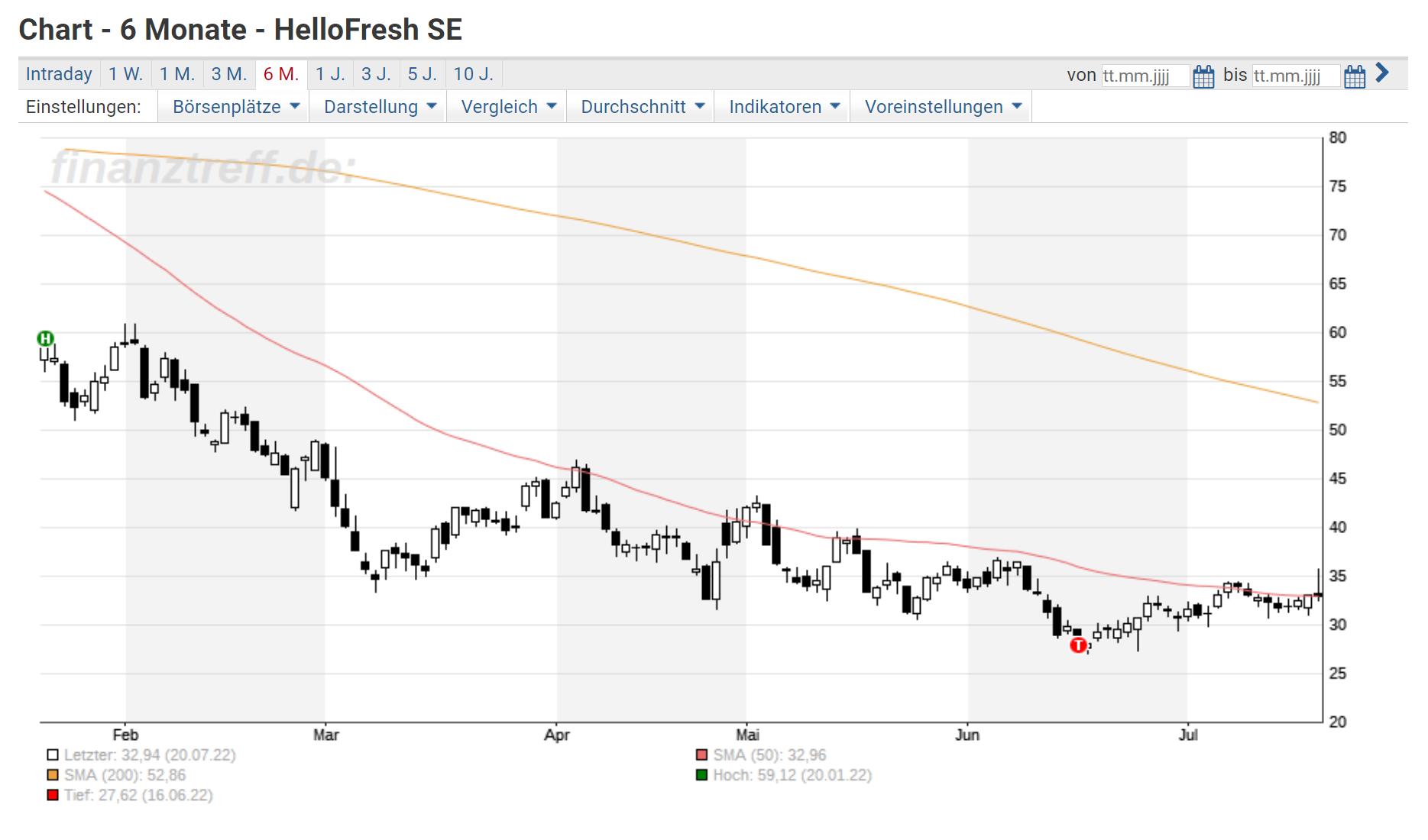Click the 35 price axis label
Screen dimensions: 1428x840
pyautogui.click(x=1338, y=576)
